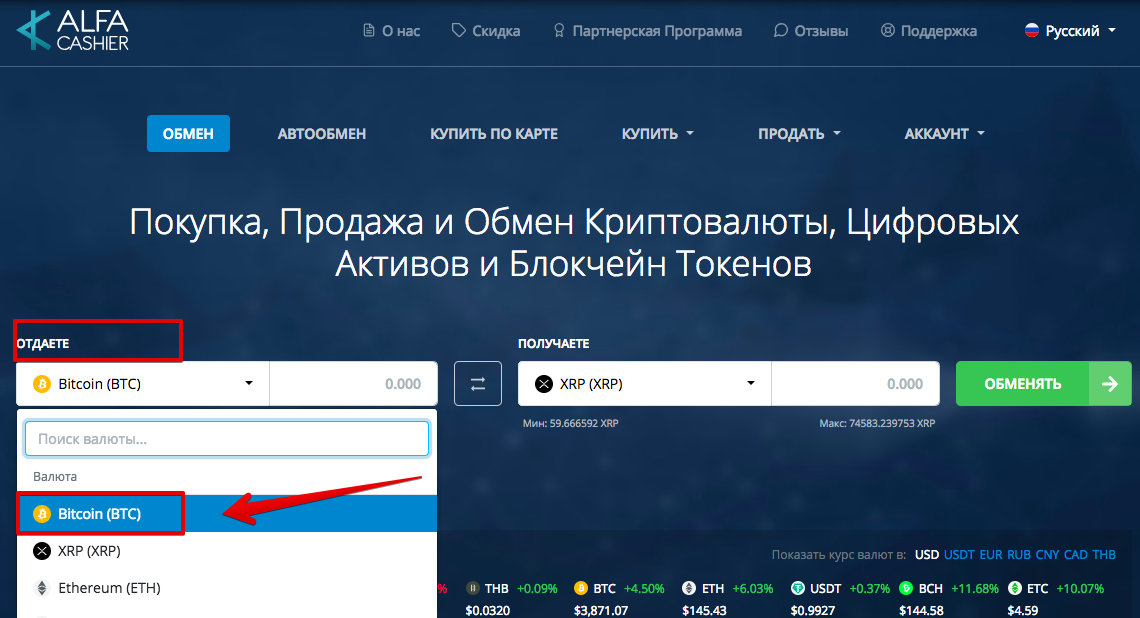
Task: Click the tag icon beside Скидка
Action: (458, 31)
